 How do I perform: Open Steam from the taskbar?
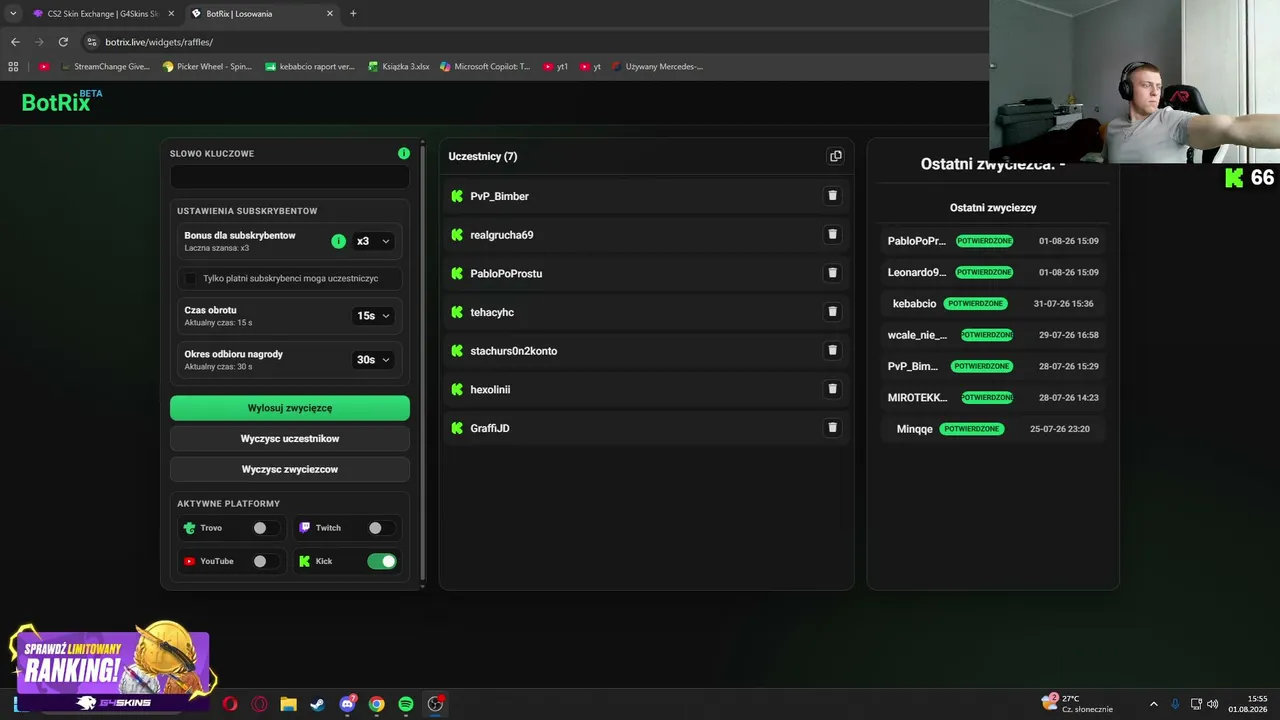coord(317,704)
